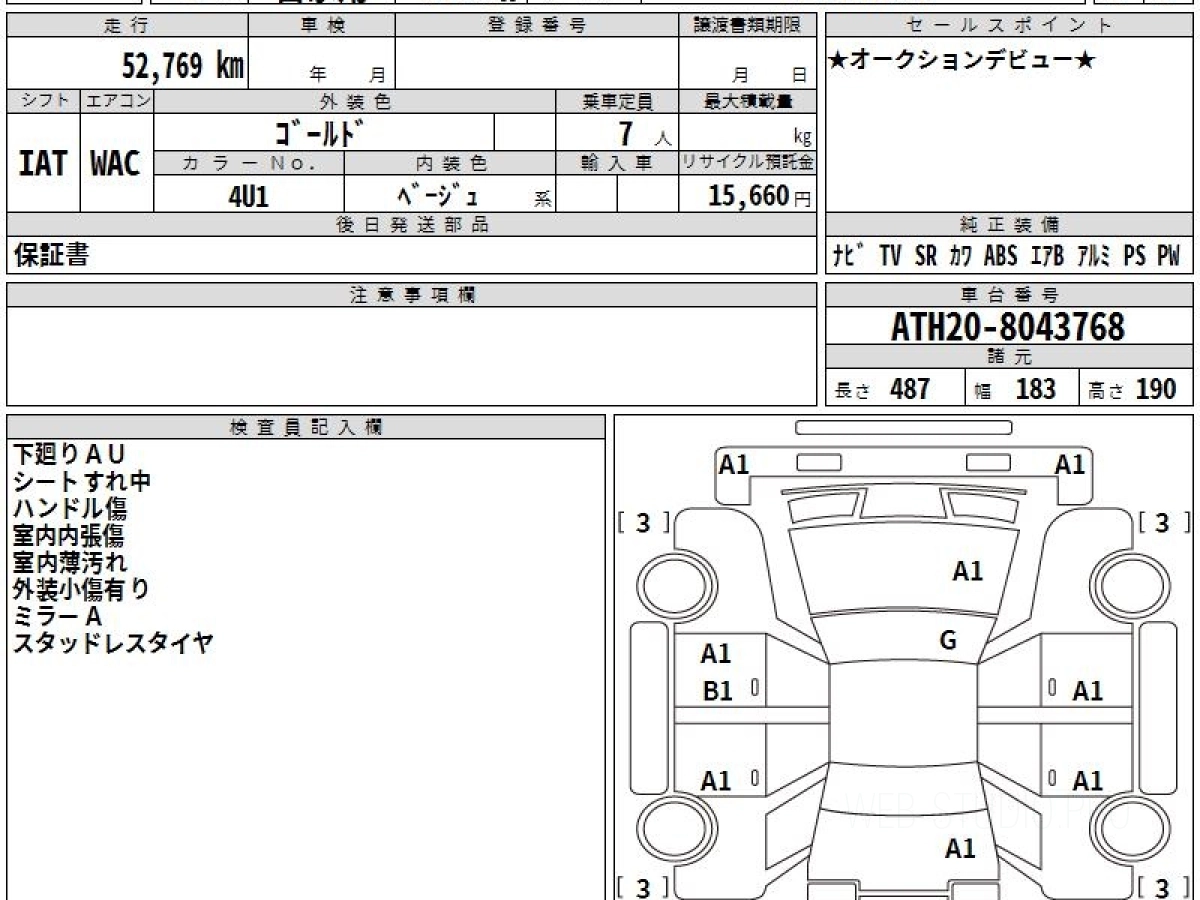This screenshot has height=900, width=1200.
Task: Click the 輸入車 header cell
Action: 617,162
